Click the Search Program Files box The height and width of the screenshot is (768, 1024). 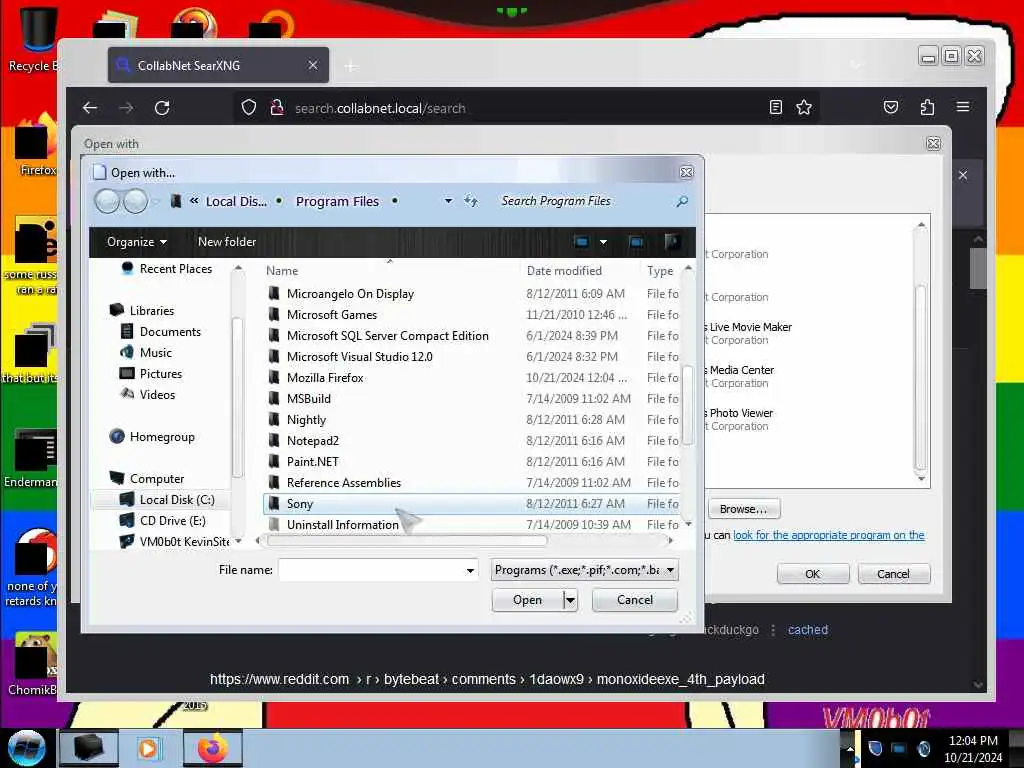pyautogui.click(x=584, y=201)
